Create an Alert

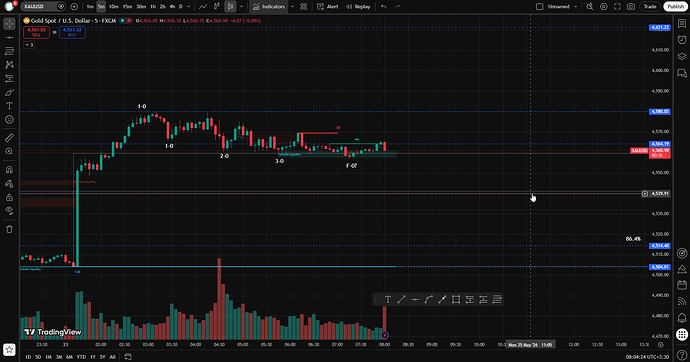328,7
